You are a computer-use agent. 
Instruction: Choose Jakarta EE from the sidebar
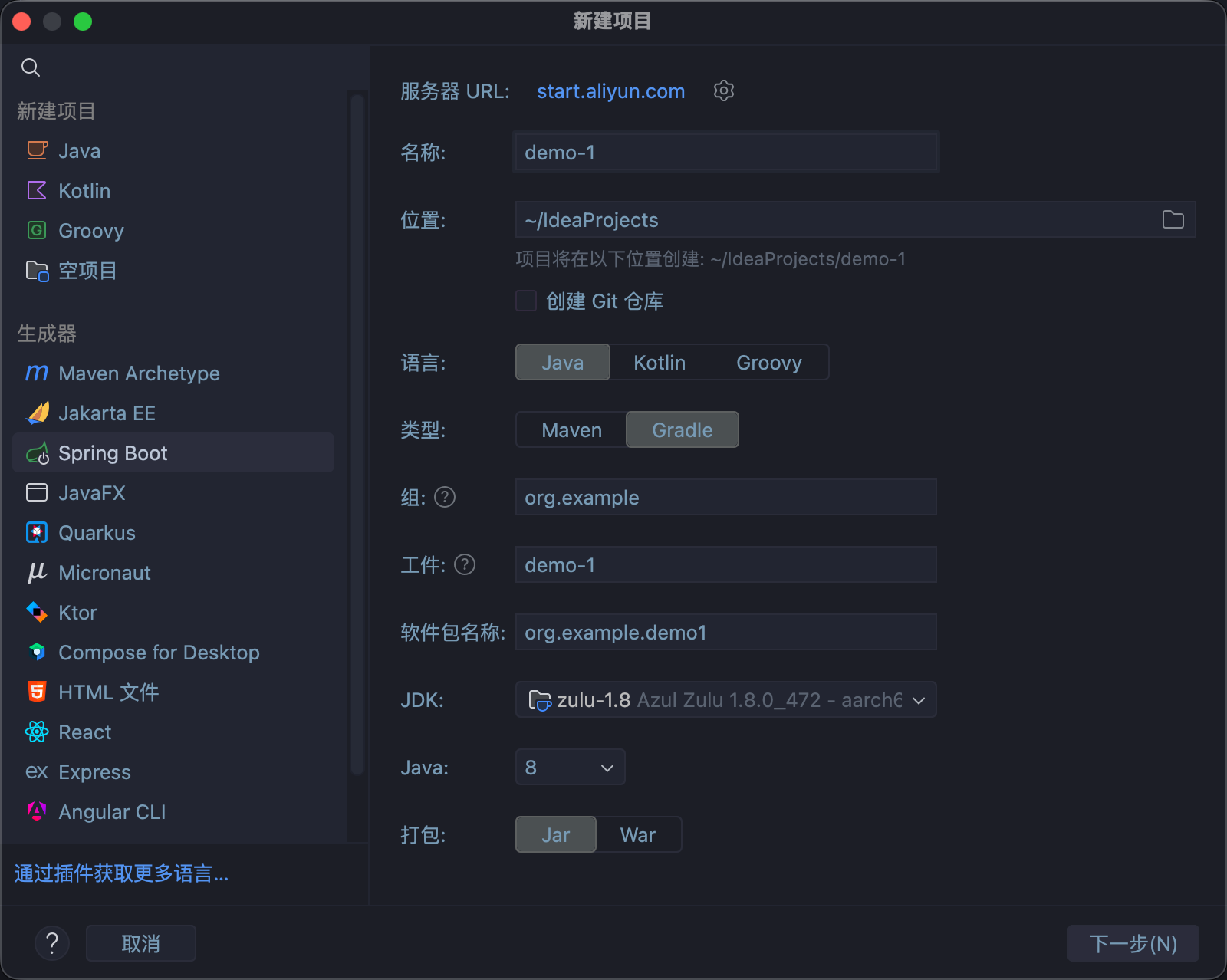pos(107,413)
